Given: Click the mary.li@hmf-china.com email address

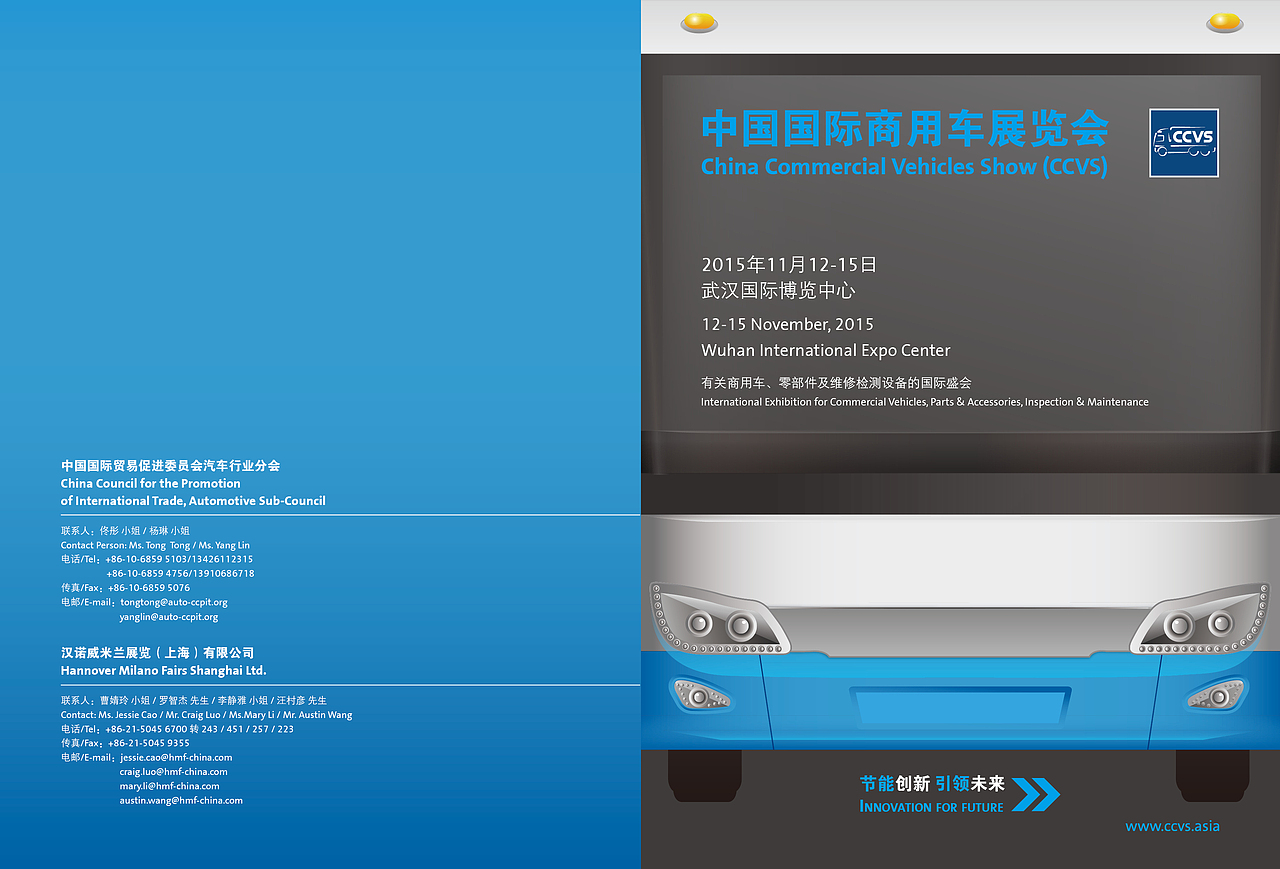Looking at the screenshot, I should (x=170, y=786).
